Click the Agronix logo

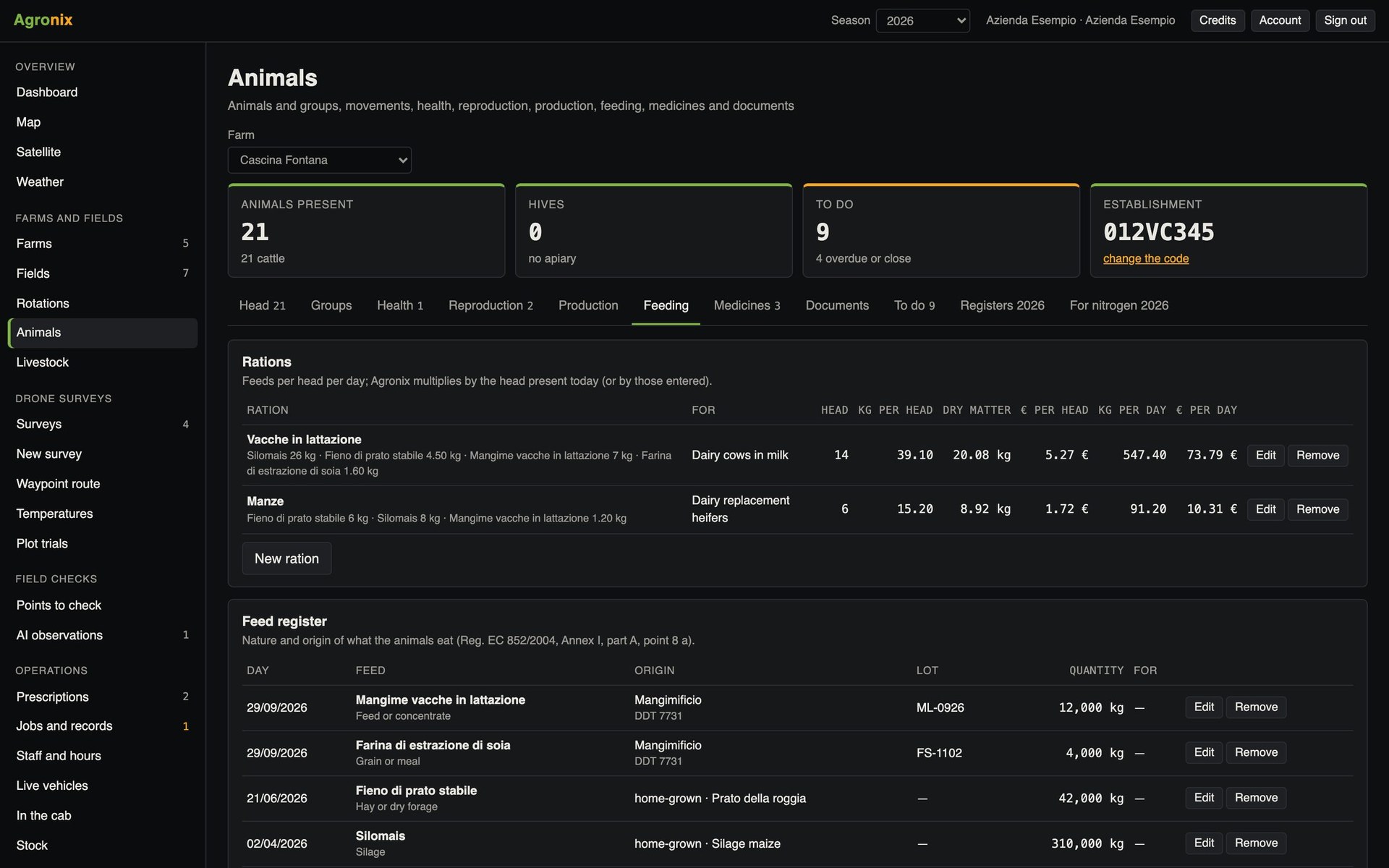click(43, 20)
